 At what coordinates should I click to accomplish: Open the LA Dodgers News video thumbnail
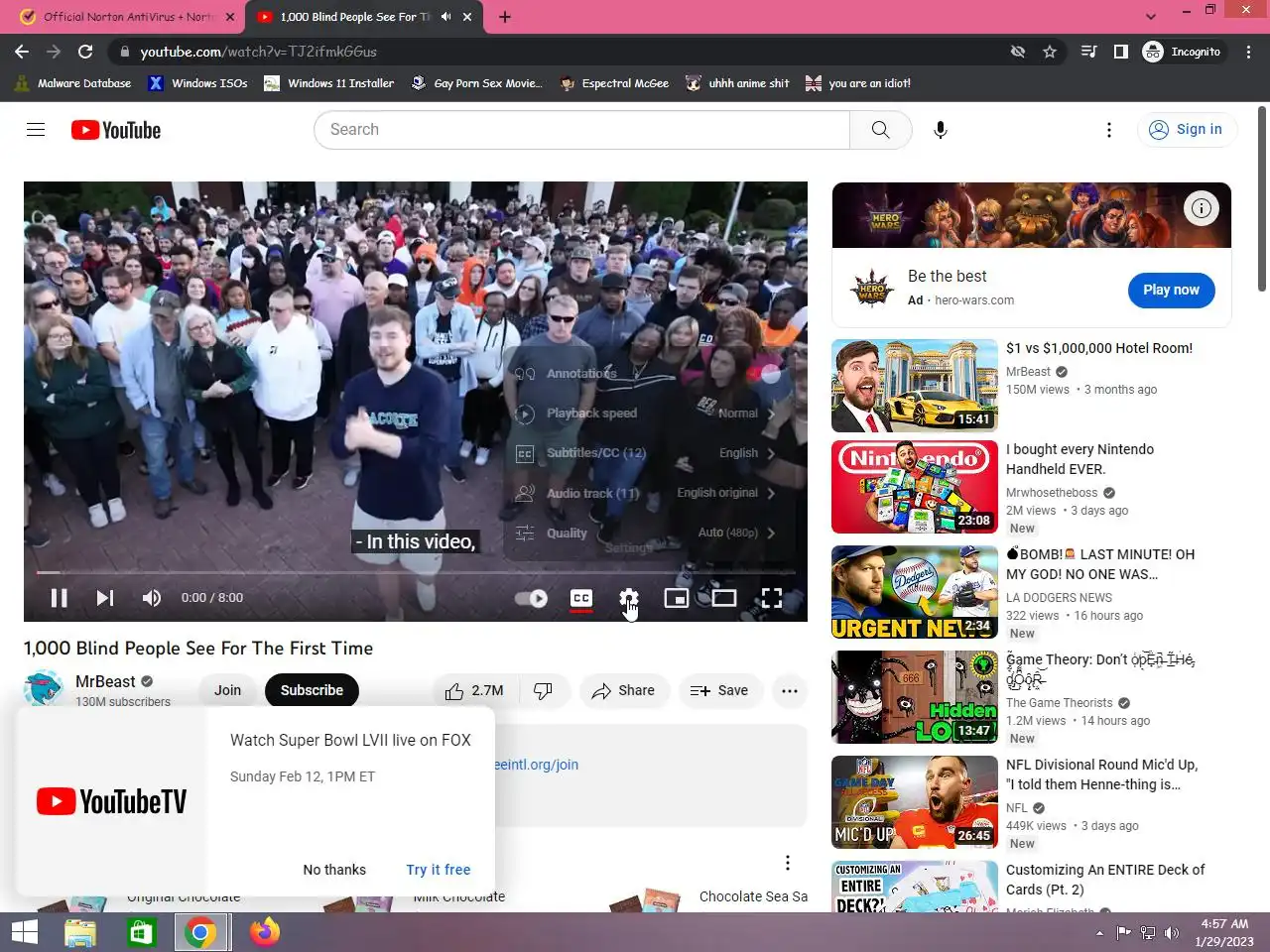pos(915,592)
